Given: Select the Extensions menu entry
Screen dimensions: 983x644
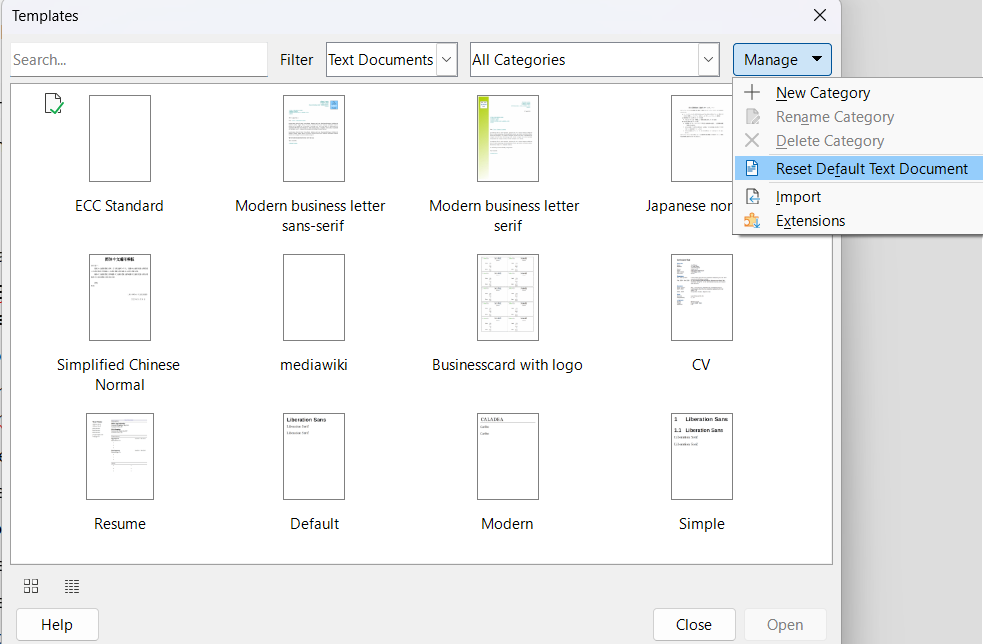Looking at the screenshot, I should [x=810, y=221].
